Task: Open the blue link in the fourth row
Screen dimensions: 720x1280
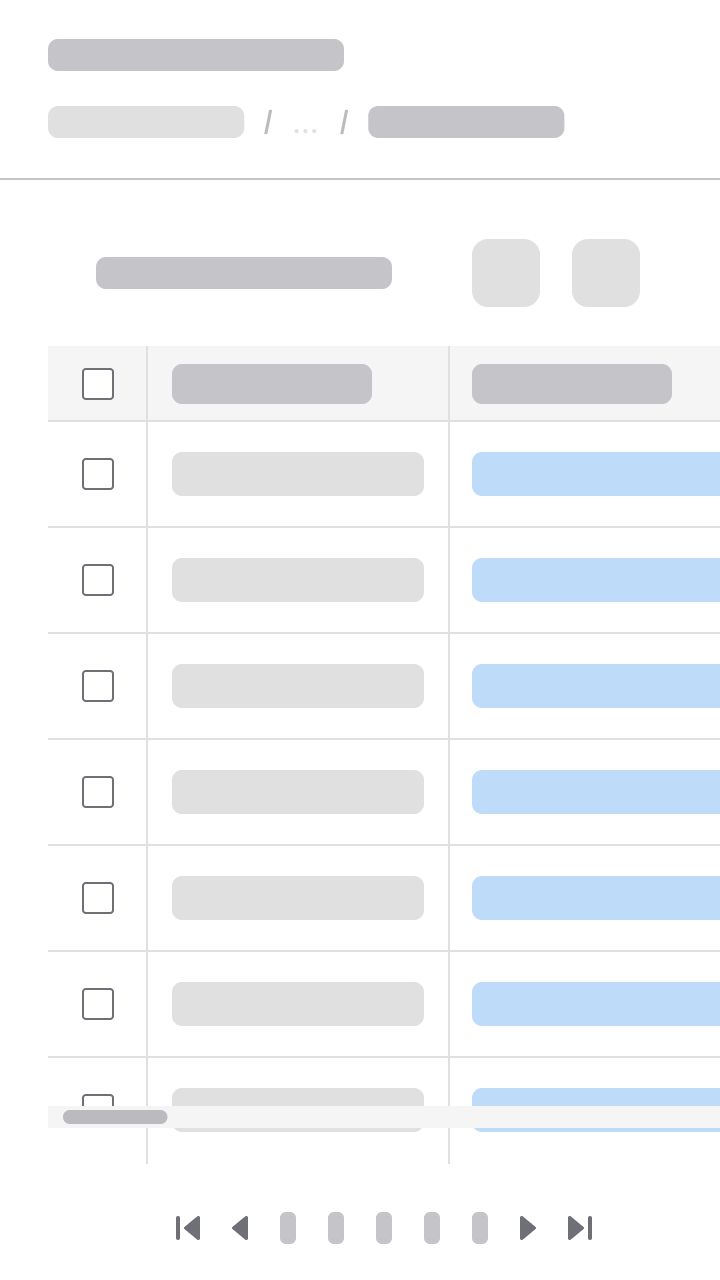Action: [596, 792]
